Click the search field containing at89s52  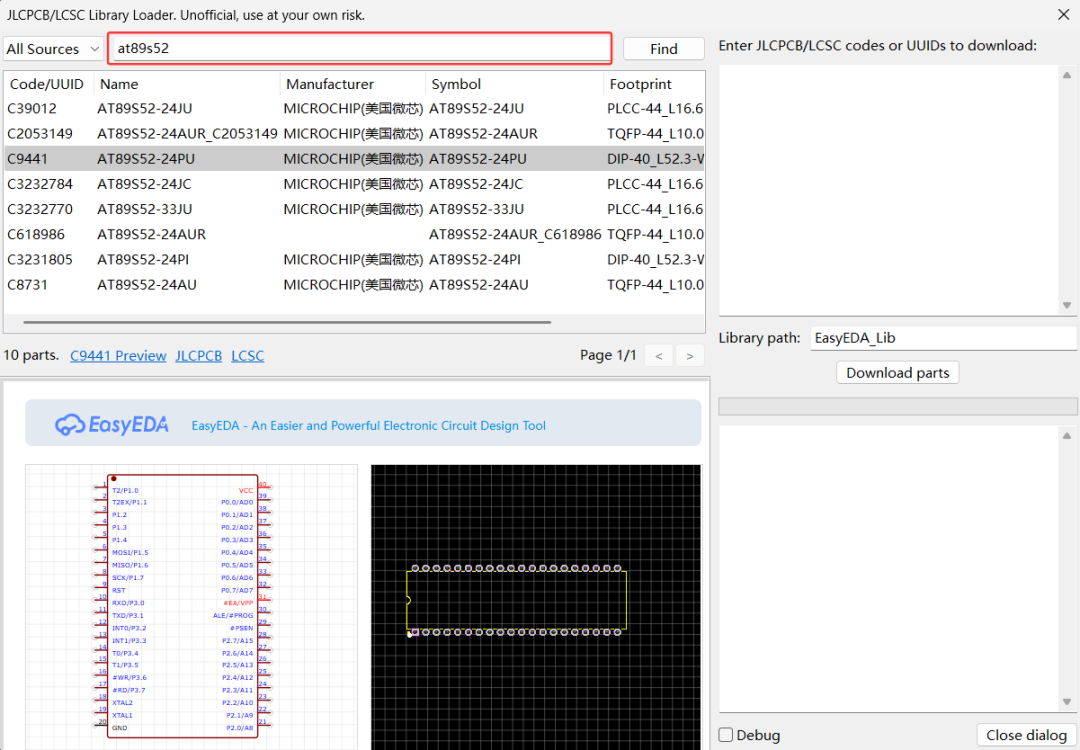[x=360, y=48]
